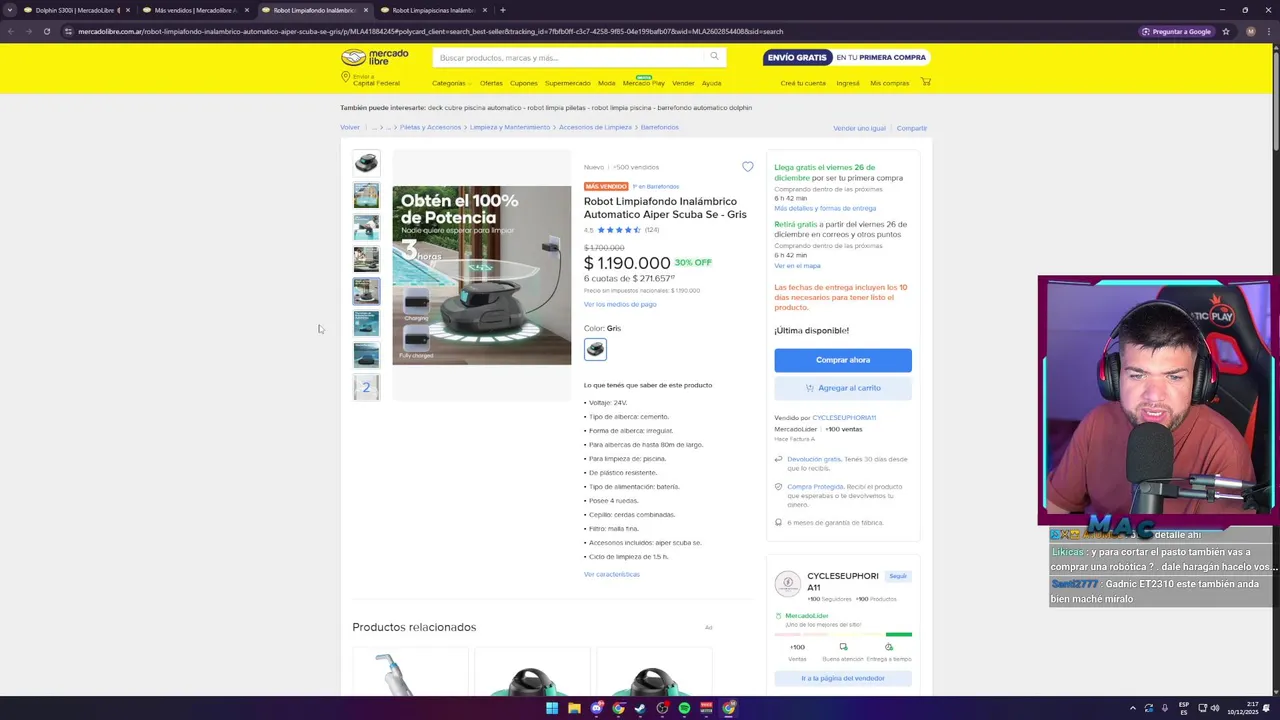Open Windows Start menu

[x=552, y=708]
